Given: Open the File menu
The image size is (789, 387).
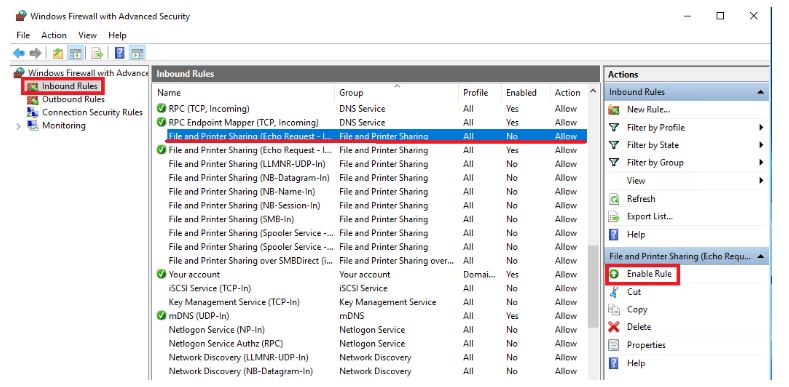Looking at the screenshot, I should (x=23, y=35).
